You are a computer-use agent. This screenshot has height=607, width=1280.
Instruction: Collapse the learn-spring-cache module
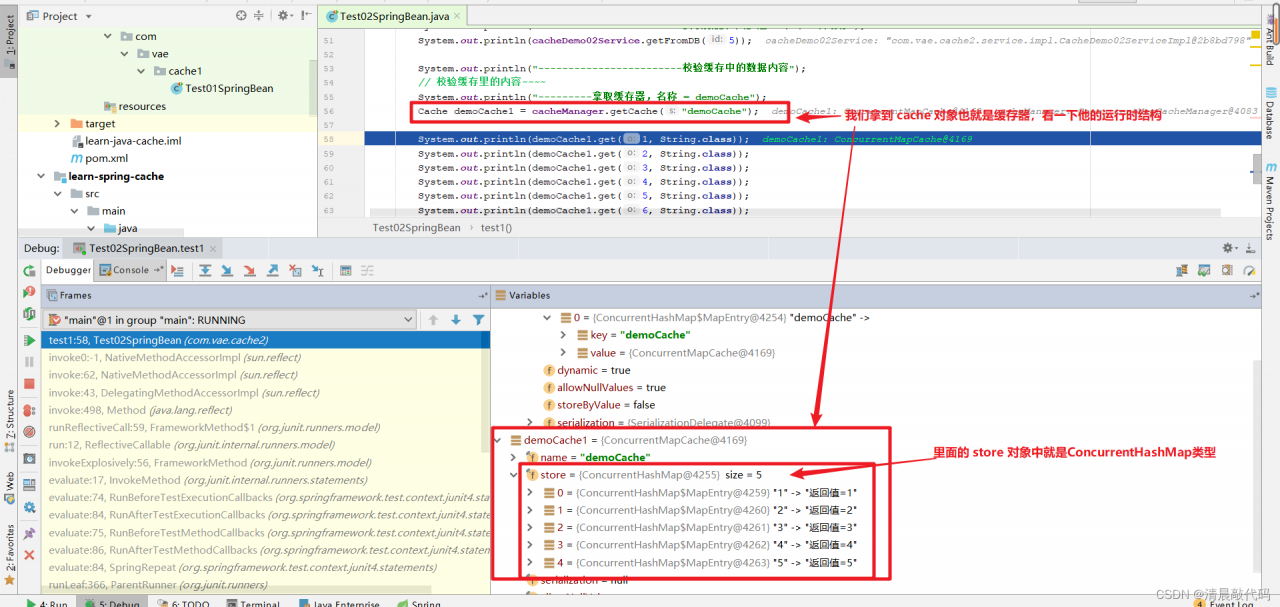41,176
